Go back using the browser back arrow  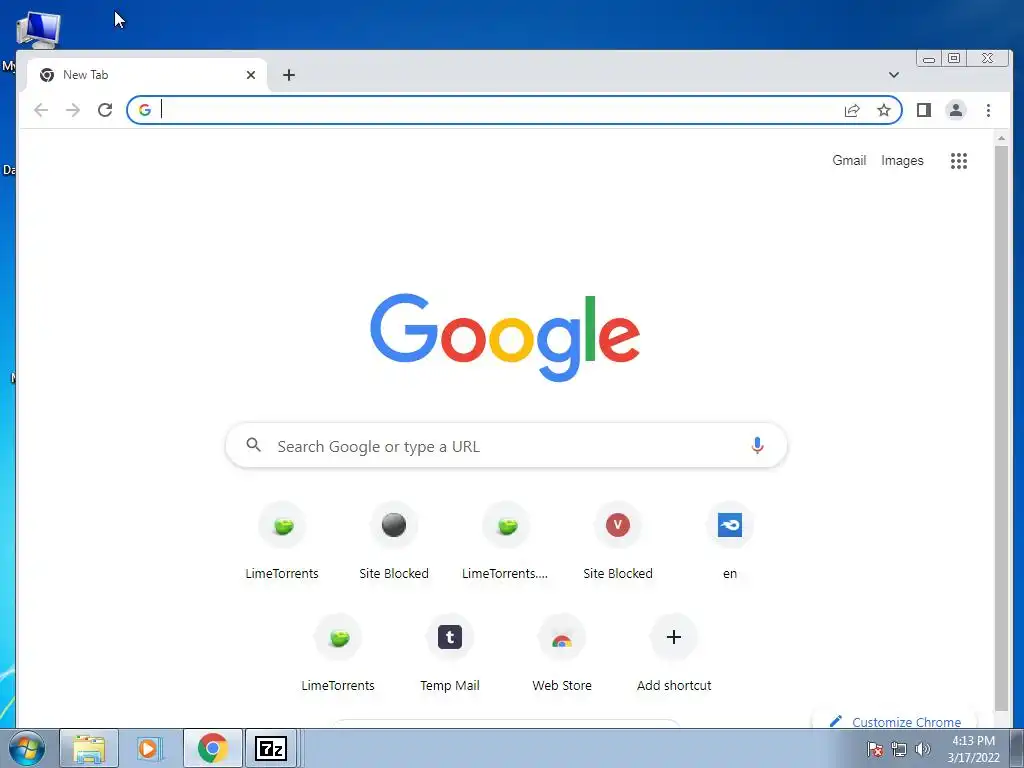41,110
